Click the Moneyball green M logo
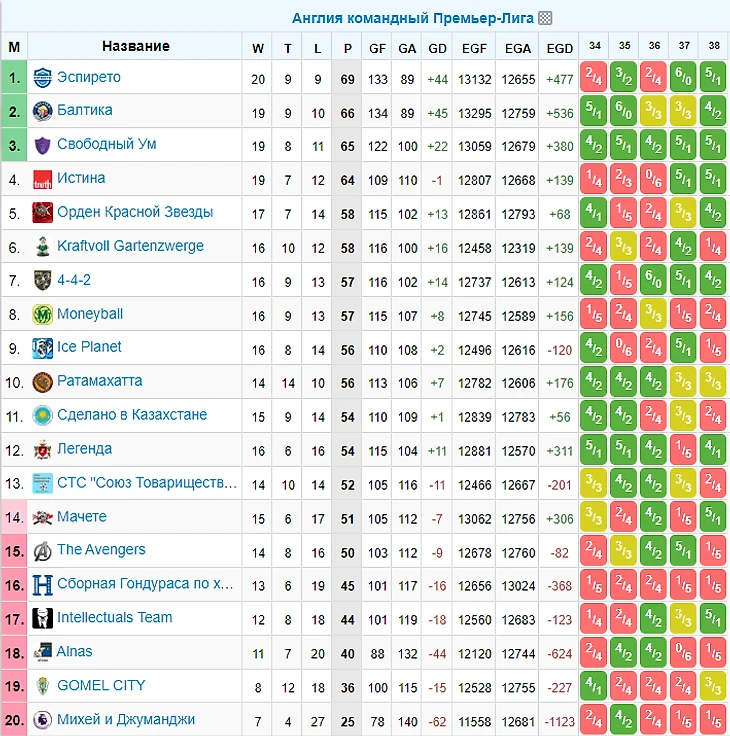 (x=42, y=314)
